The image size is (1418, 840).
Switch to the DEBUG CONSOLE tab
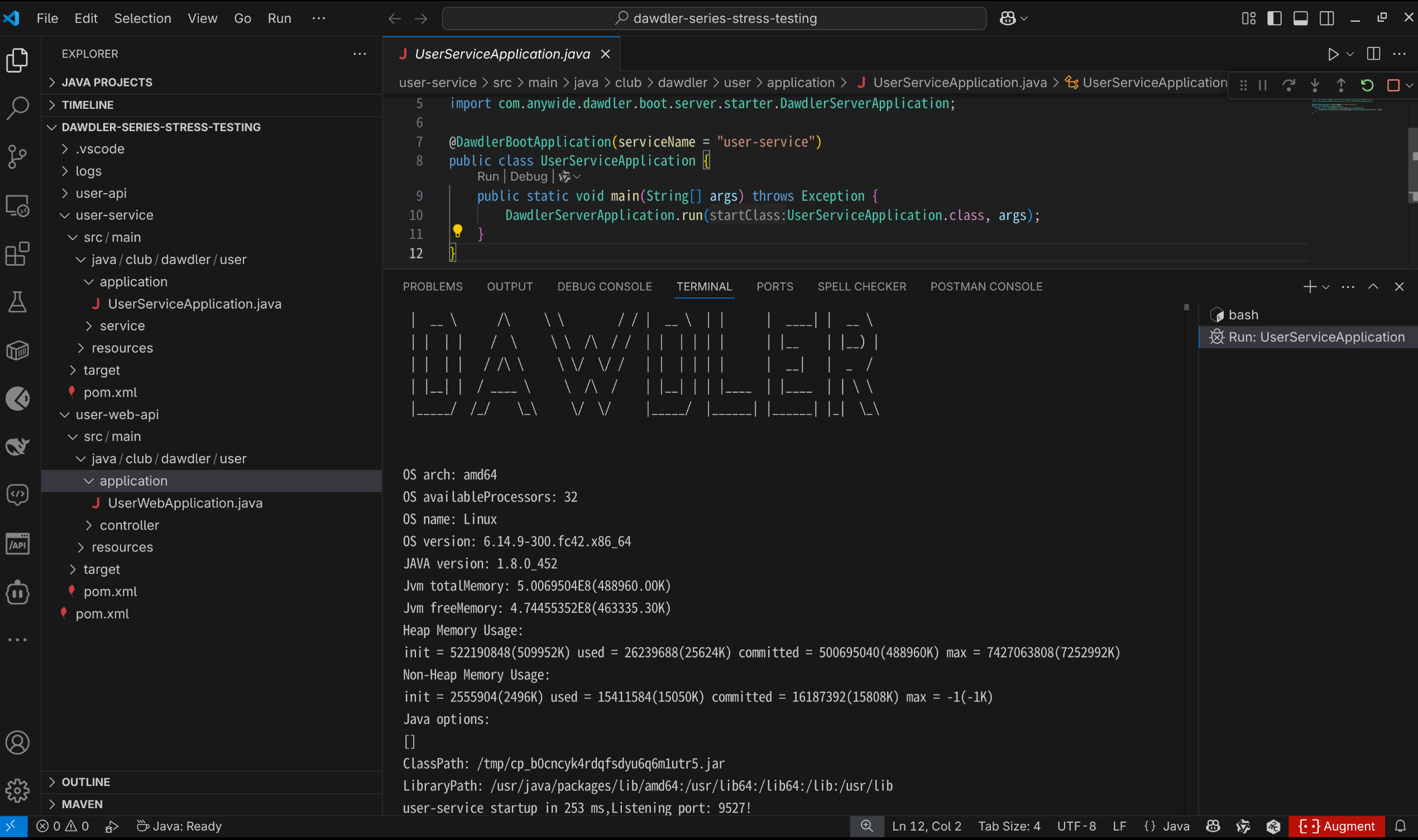click(x=604, y=286)
